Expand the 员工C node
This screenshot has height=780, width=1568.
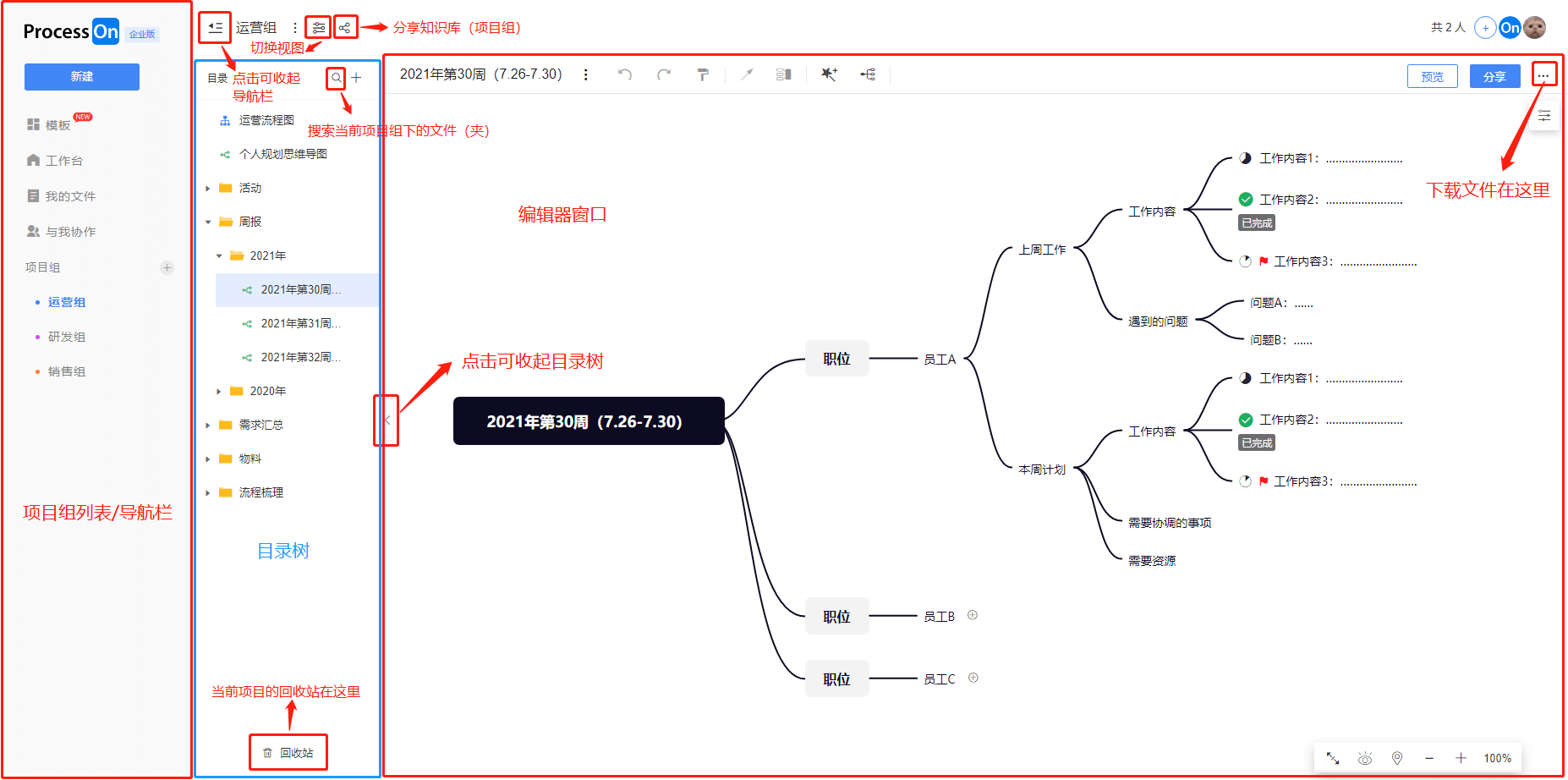tap(973, 678)
